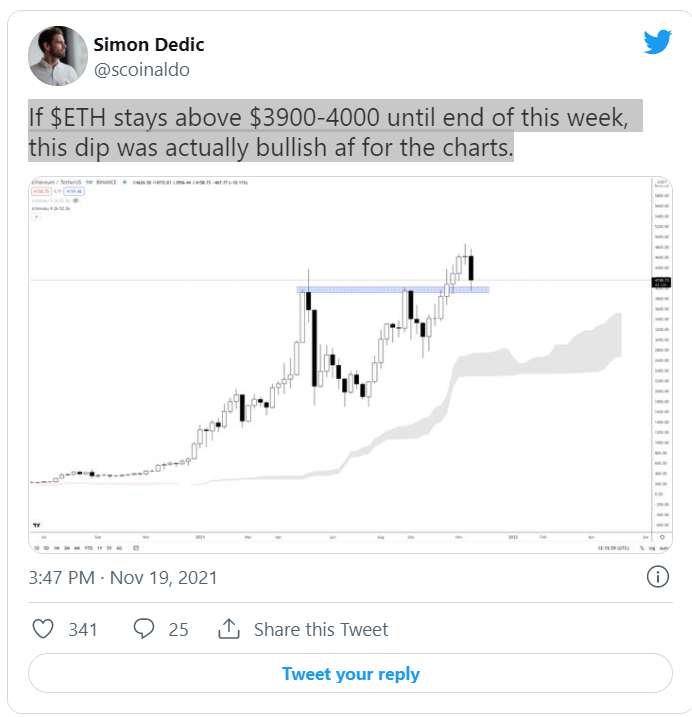This screenshot has height=717, width=692.
Task: Click Tweet your reply button
Action: coord(350,673)
